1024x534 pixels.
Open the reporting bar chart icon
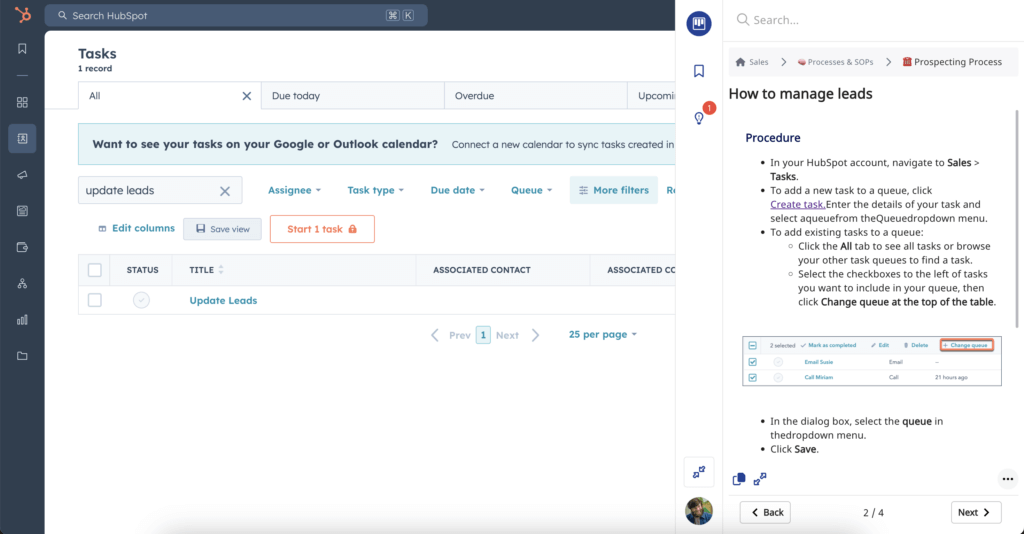(x=22, y=320)
